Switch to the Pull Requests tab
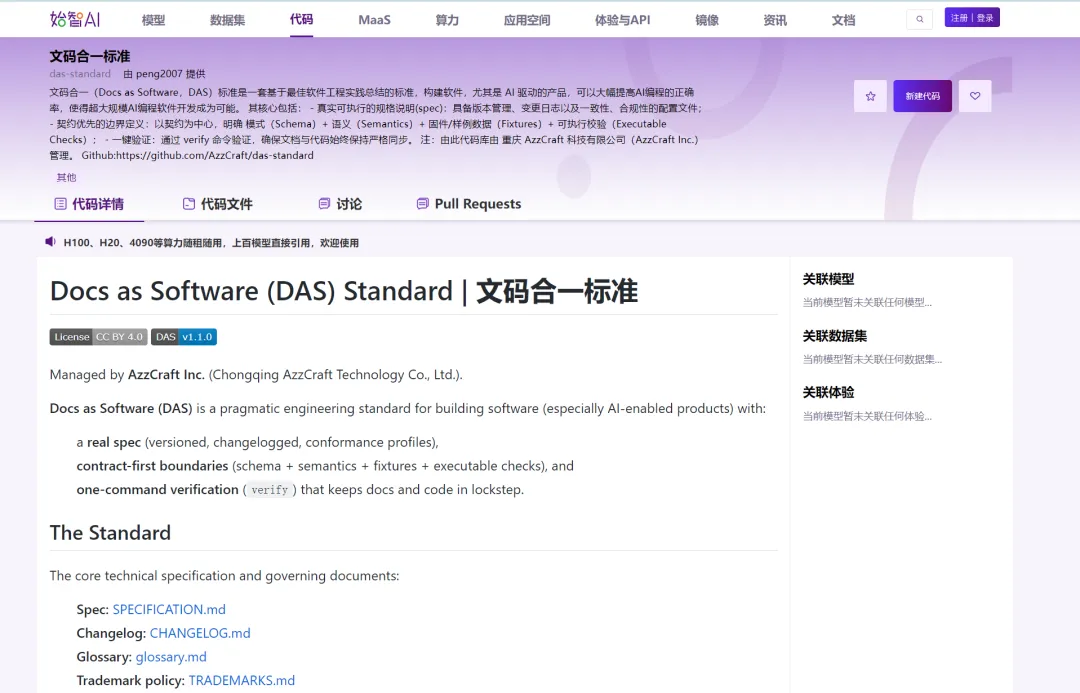 [469, 204]
